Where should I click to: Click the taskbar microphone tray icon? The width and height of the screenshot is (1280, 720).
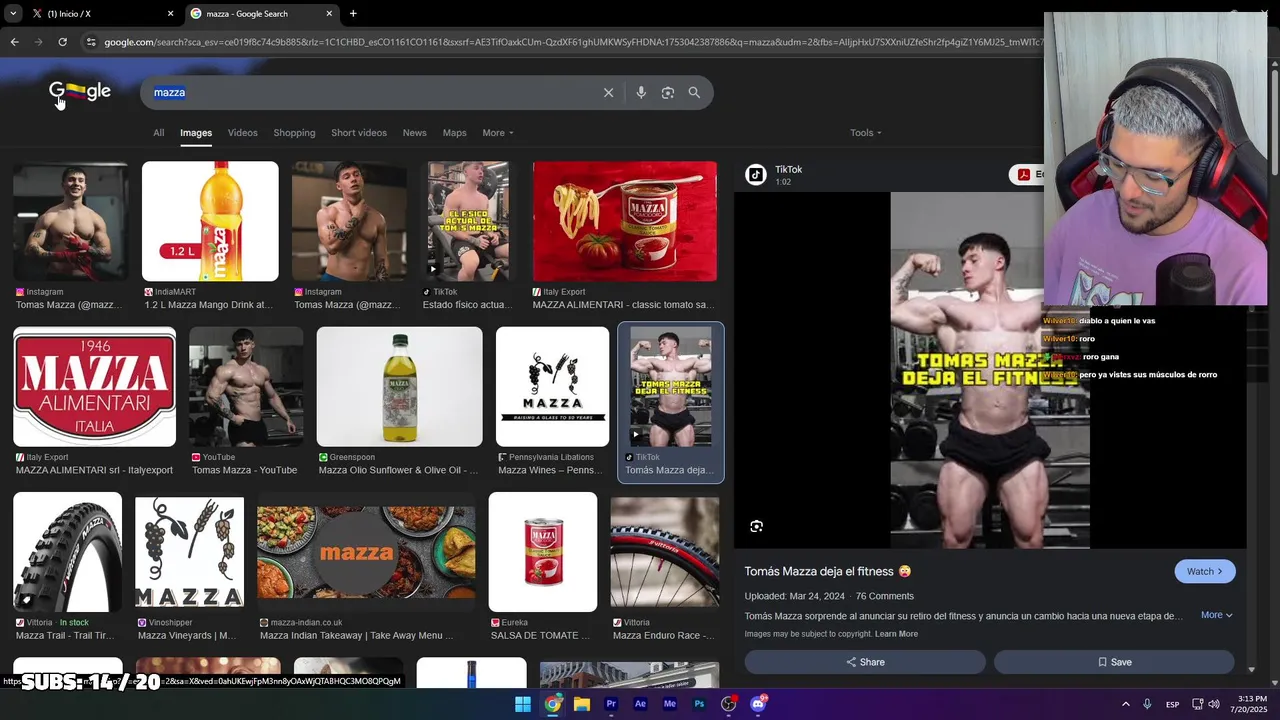[1147, 704]
